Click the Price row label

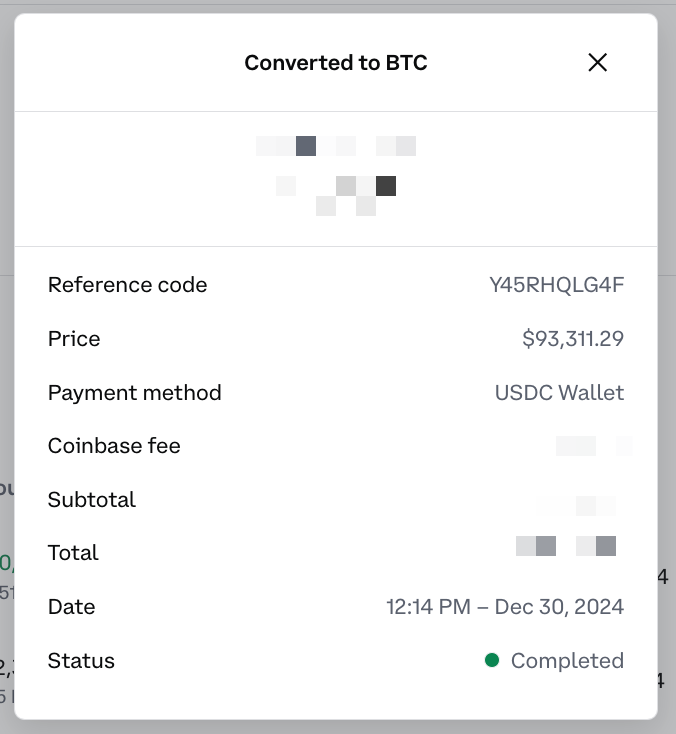point(74,339)
